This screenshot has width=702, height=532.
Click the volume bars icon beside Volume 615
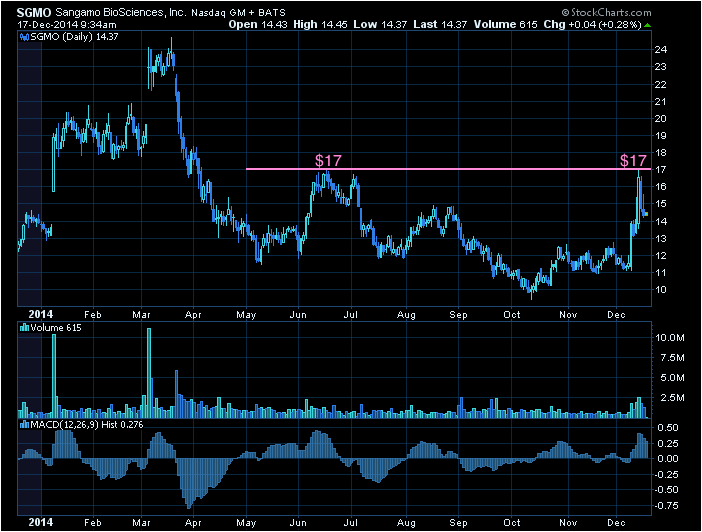[x=24, y=328]
